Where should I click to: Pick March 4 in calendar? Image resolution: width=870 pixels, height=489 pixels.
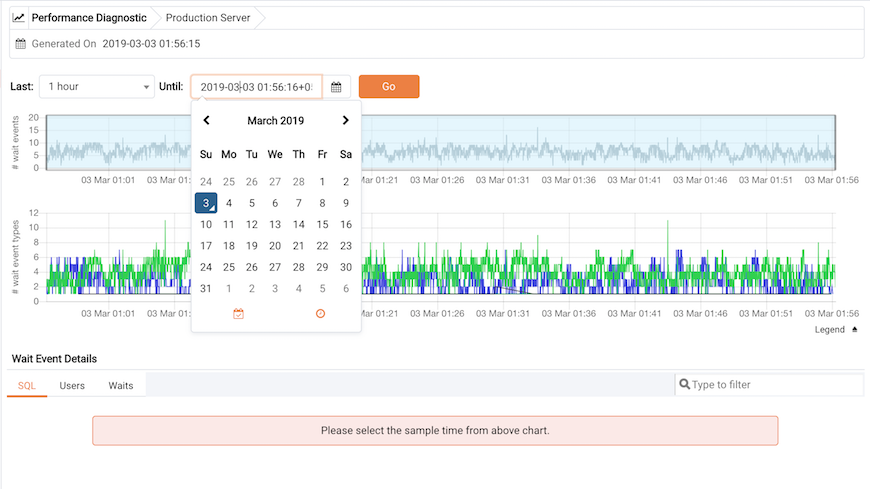229,203
